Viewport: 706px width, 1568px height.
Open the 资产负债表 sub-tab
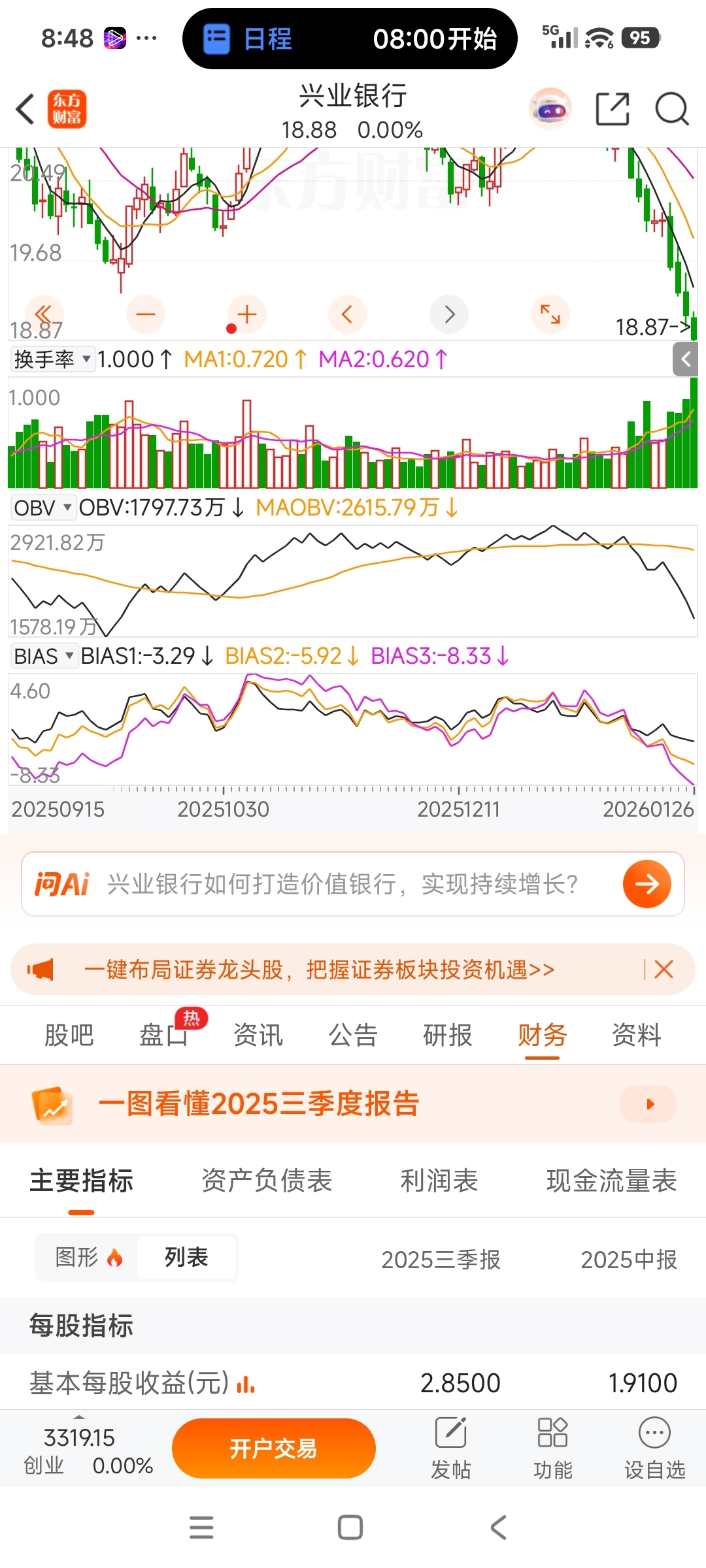tap(267, 1181)
